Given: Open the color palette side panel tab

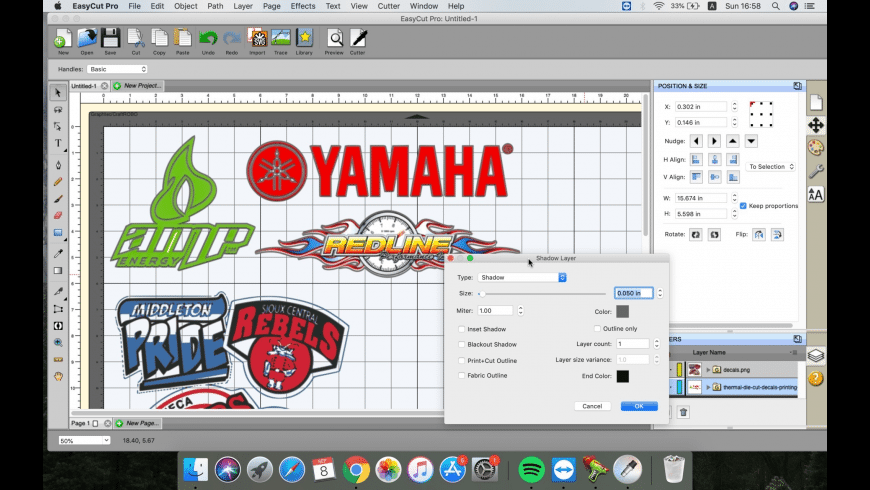Looking at the screenshot, I should pos(816,148).
